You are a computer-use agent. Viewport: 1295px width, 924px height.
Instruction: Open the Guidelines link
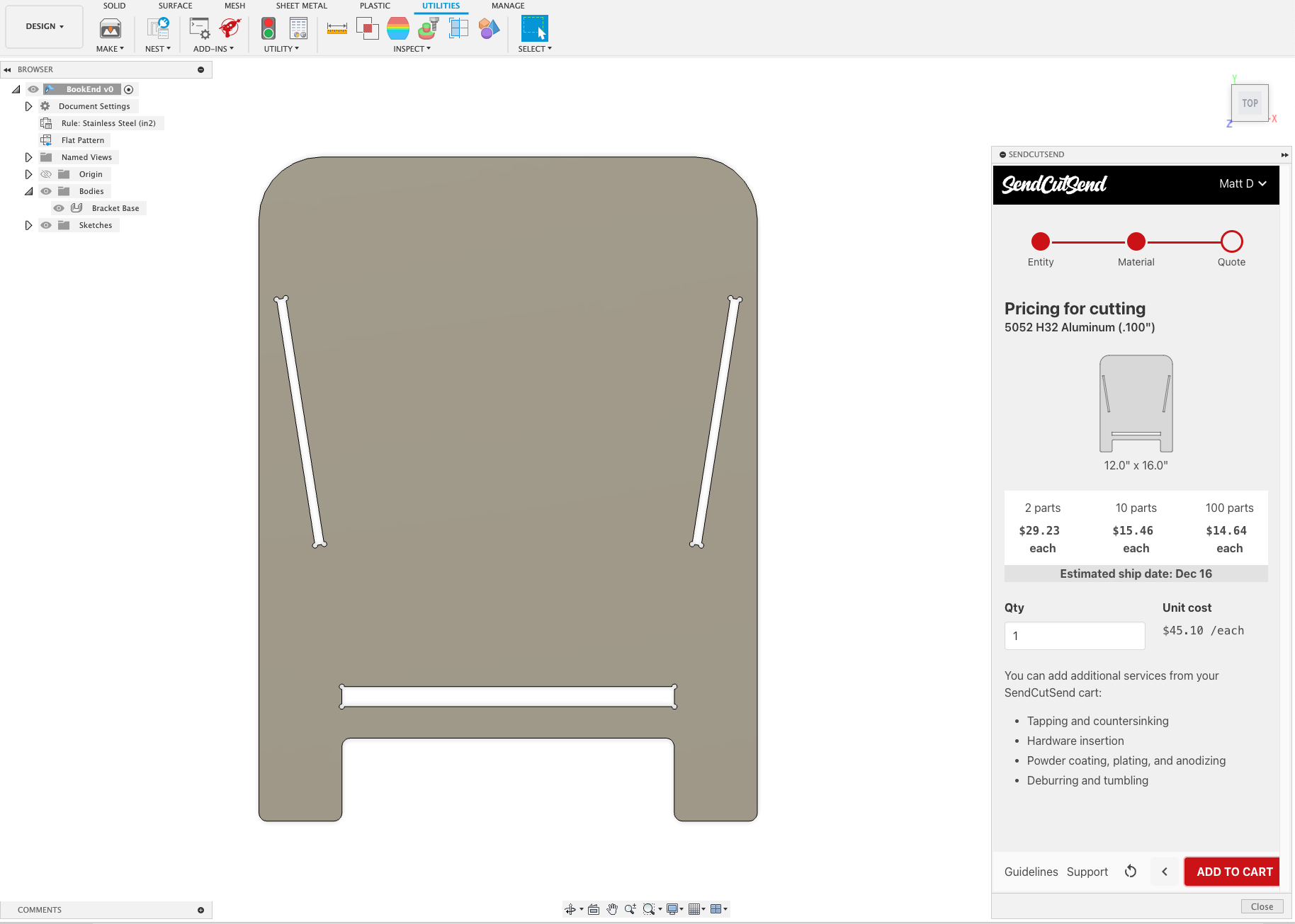tap(1031, 872)
